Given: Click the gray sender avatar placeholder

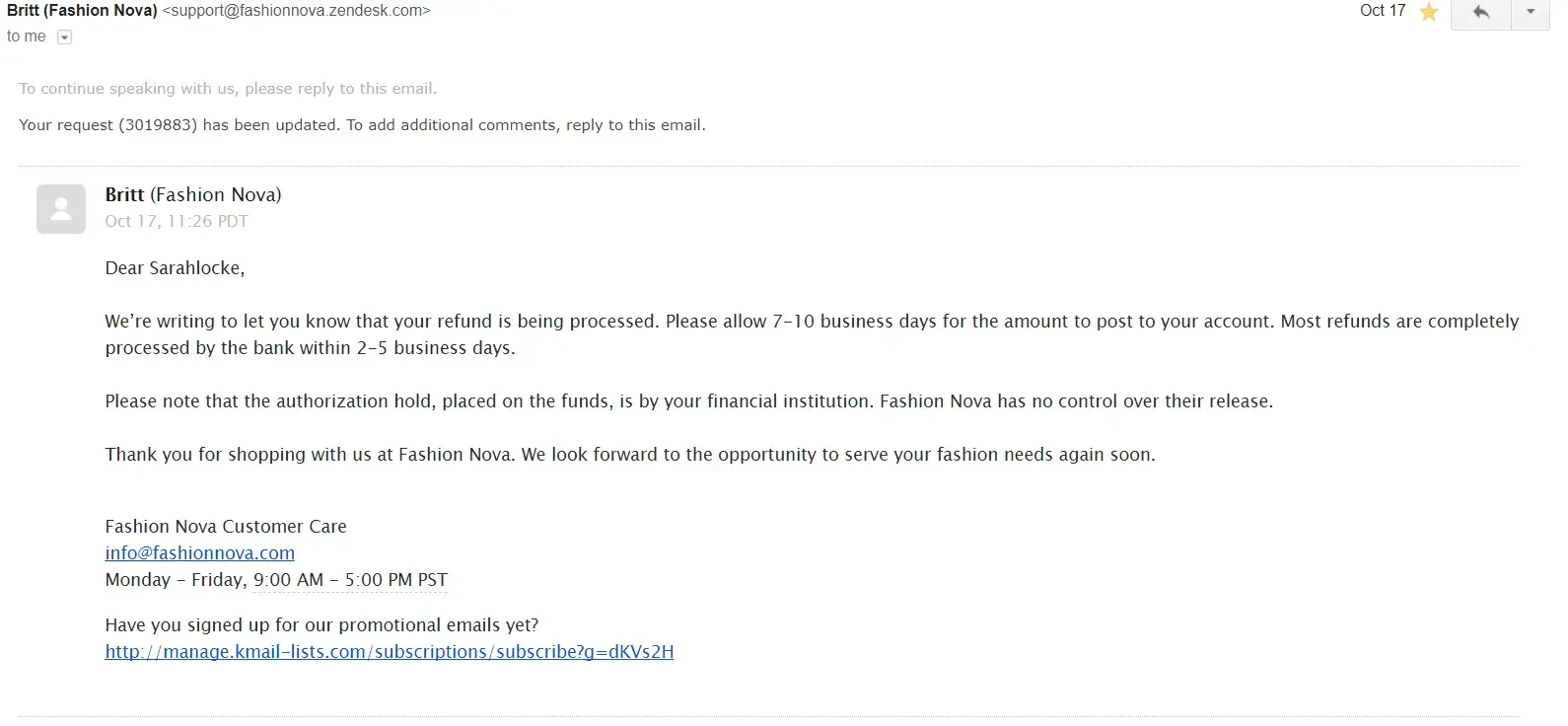Looking at the screenshot, I should click(x=61, y=209).
